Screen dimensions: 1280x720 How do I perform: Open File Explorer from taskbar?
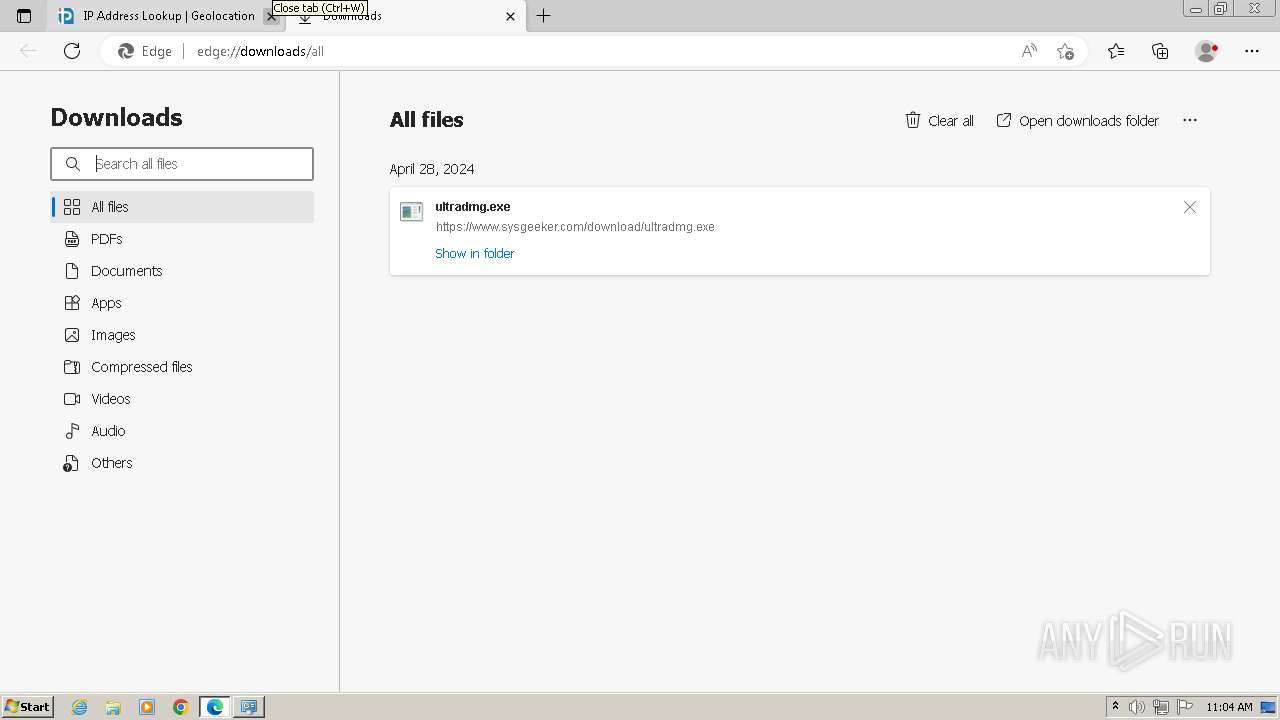[x=113, y=707]
